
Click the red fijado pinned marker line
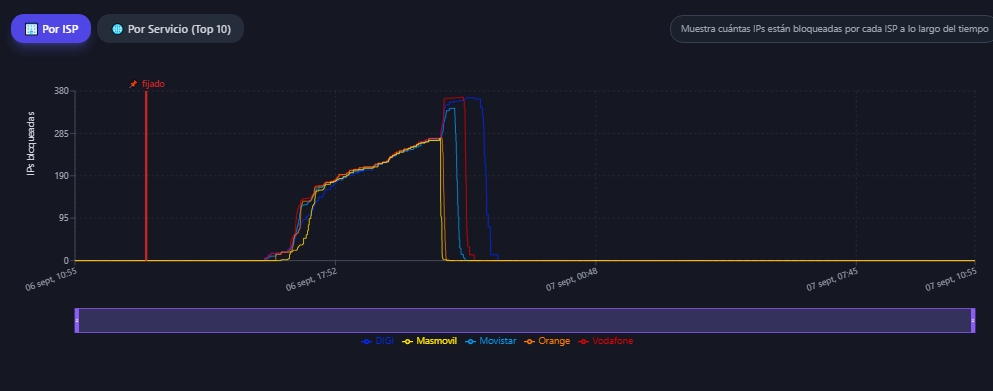(146, 176)
